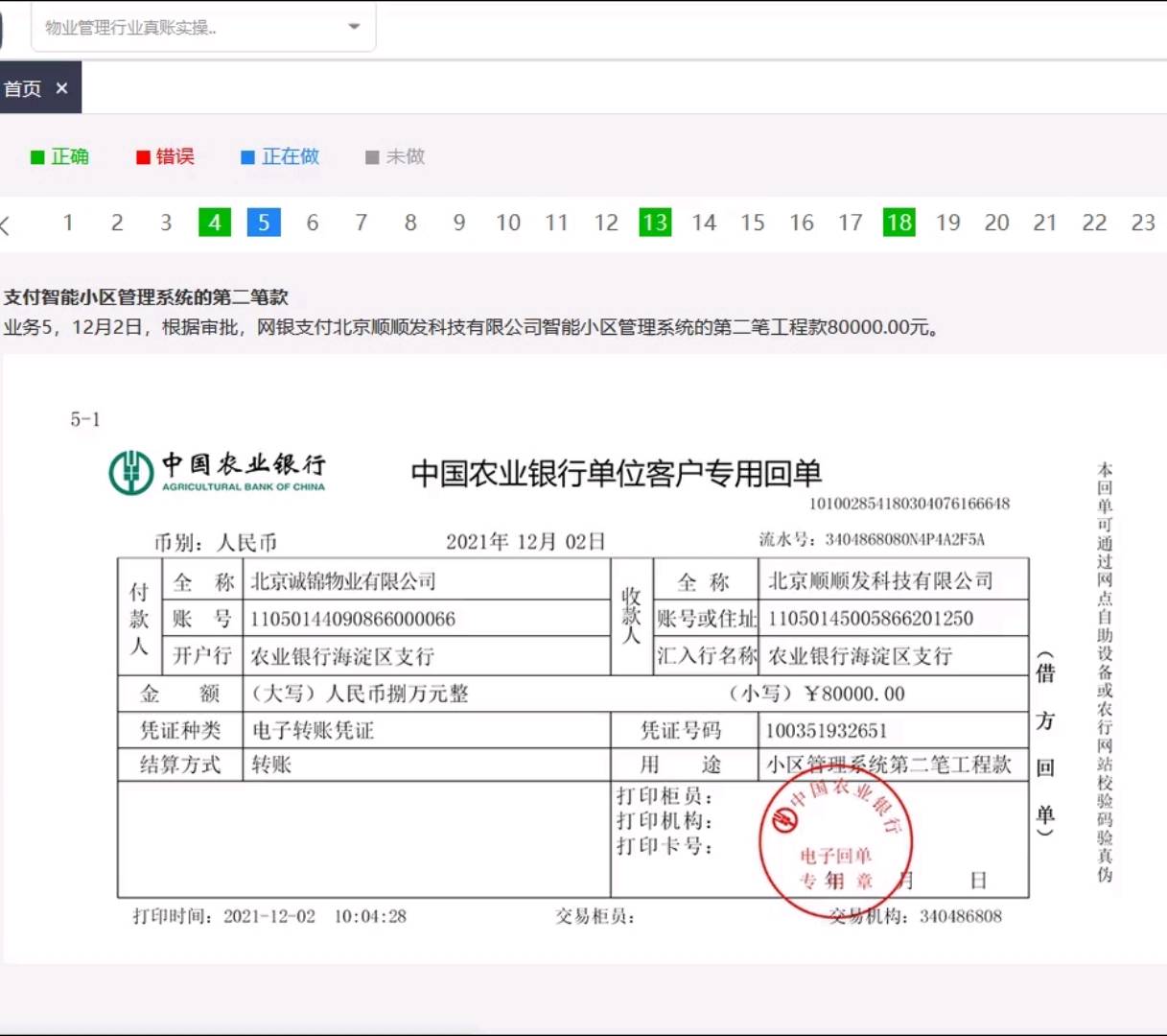Screen dimensions: 1167x1036
Task: Click the receipt heading 中国农业银行单位客户专用回单
Action: pos(617,474)
